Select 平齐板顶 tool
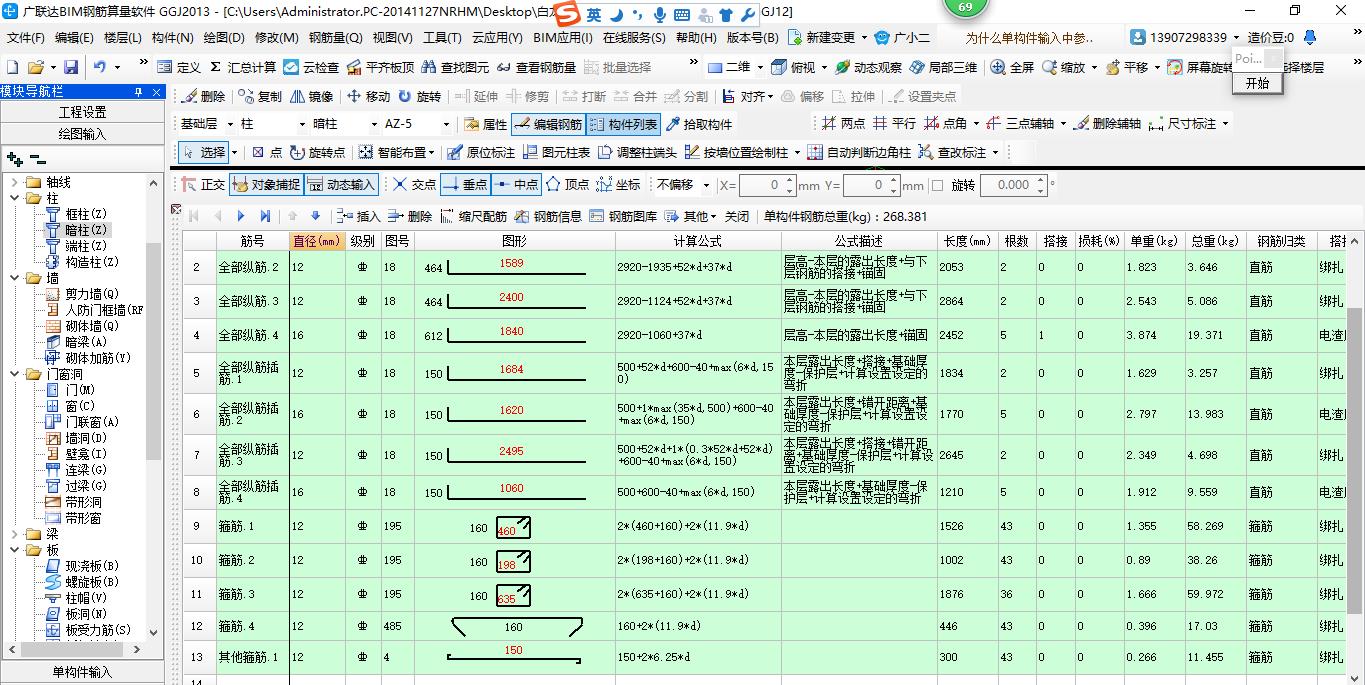This screenshot has height=685, width=1365. (380, 67)
